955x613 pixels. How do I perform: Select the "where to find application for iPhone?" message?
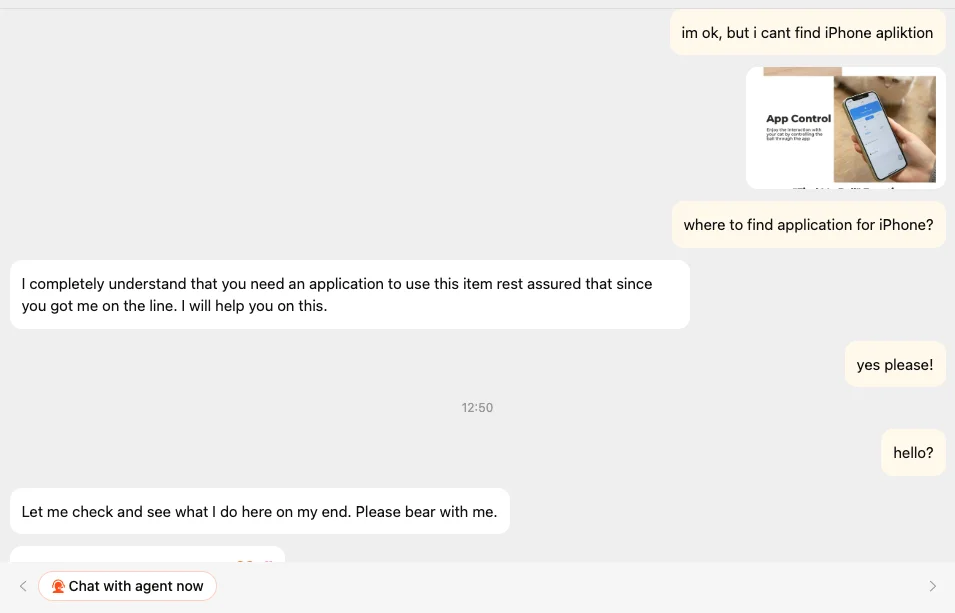[x=808, y=225]
